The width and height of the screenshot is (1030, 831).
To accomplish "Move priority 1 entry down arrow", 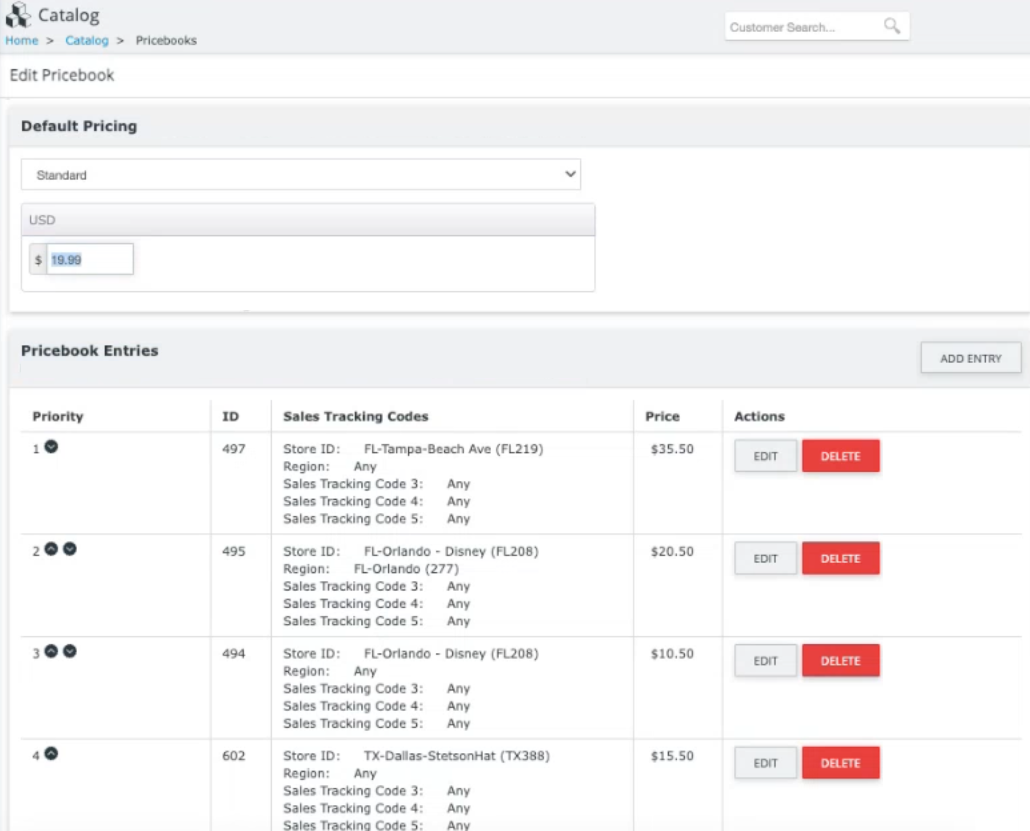I will (51, 447).
